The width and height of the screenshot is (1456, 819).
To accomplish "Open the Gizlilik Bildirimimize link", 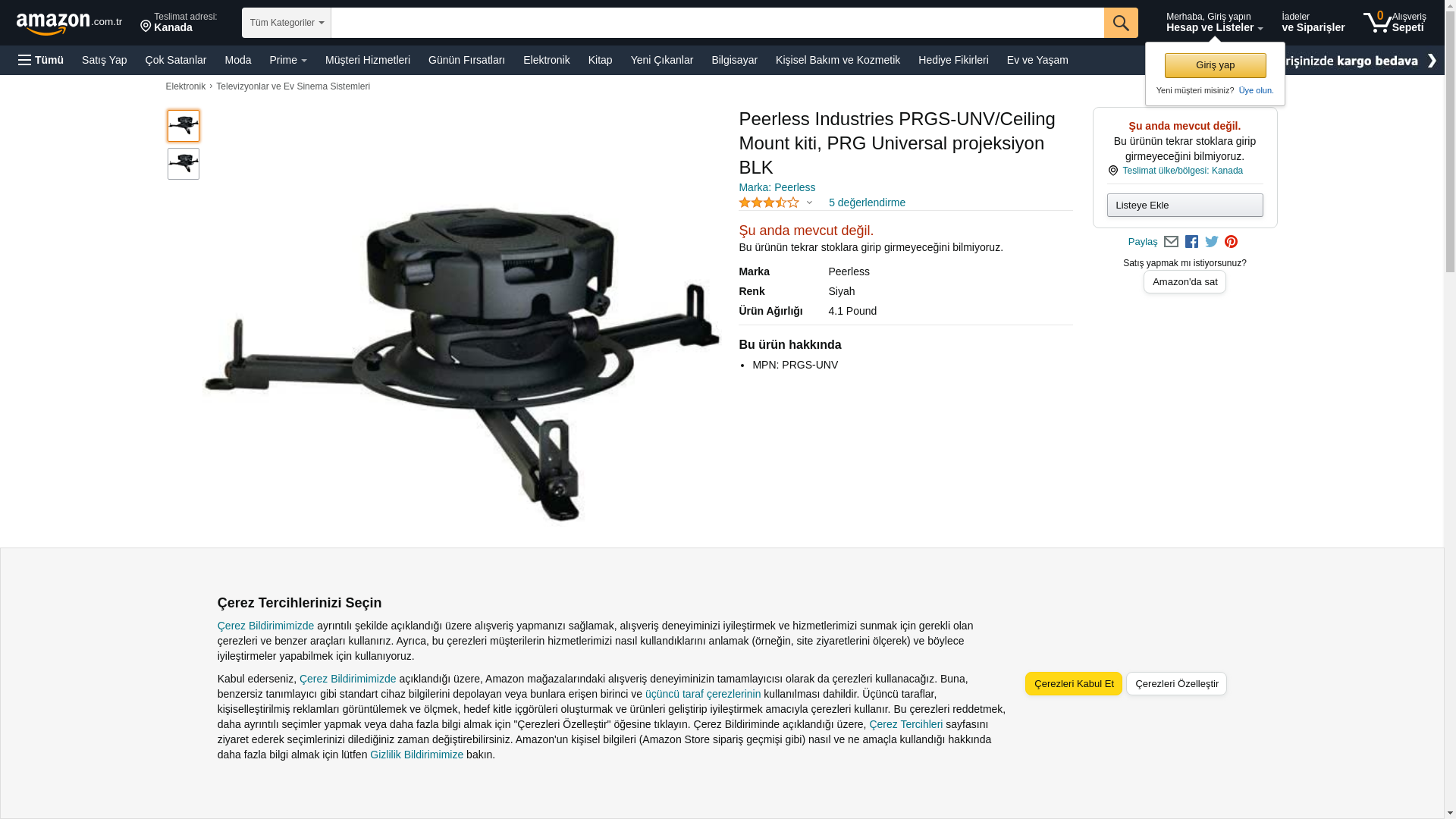I will click(x=416, y=755).
